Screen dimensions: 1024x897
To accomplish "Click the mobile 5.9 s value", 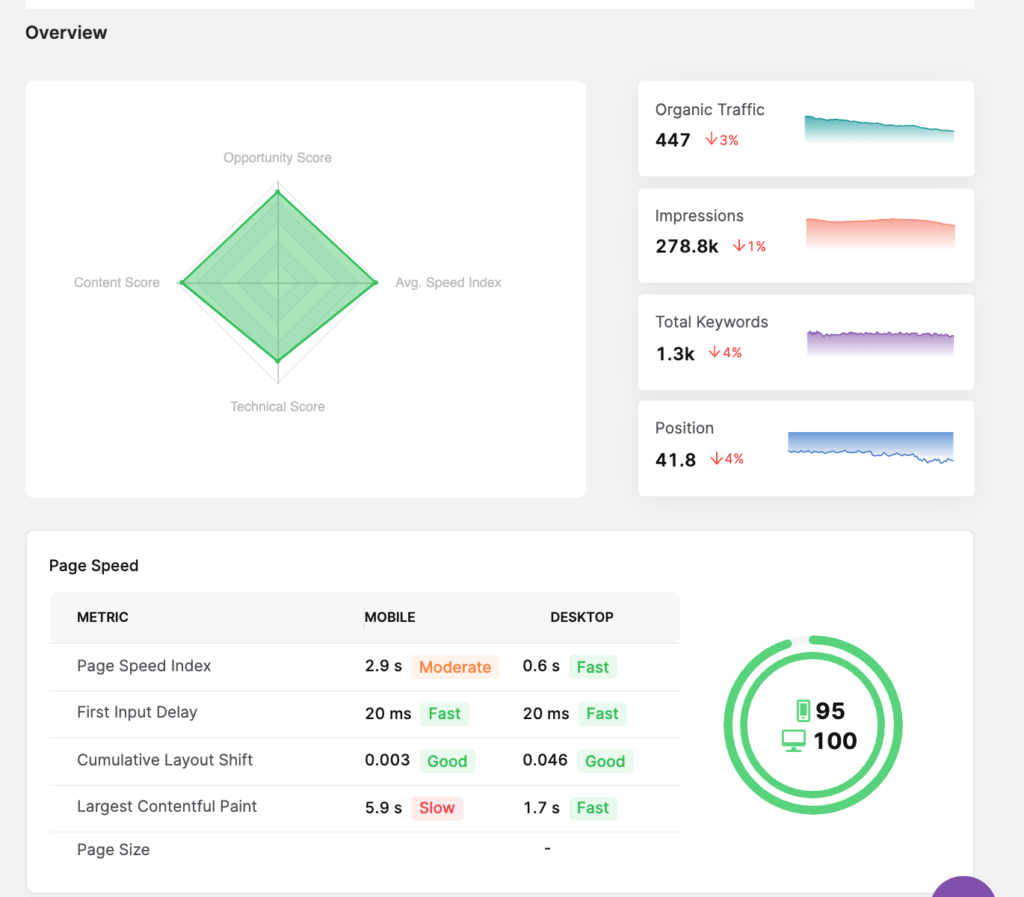I will click(x=383, y=808).
